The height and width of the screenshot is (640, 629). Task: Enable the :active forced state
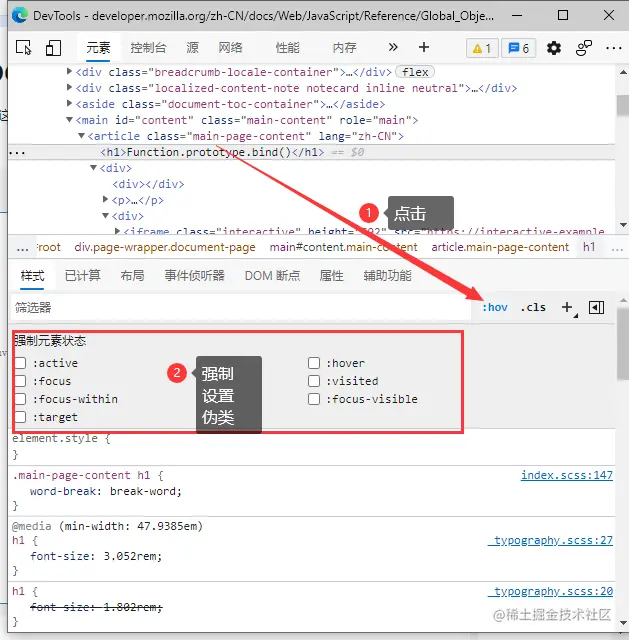[20, 363]
